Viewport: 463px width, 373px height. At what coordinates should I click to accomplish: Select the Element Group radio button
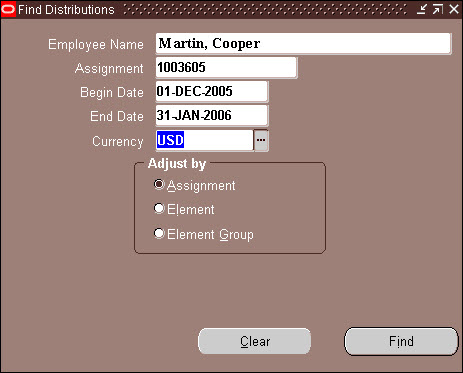pos(159,233)
